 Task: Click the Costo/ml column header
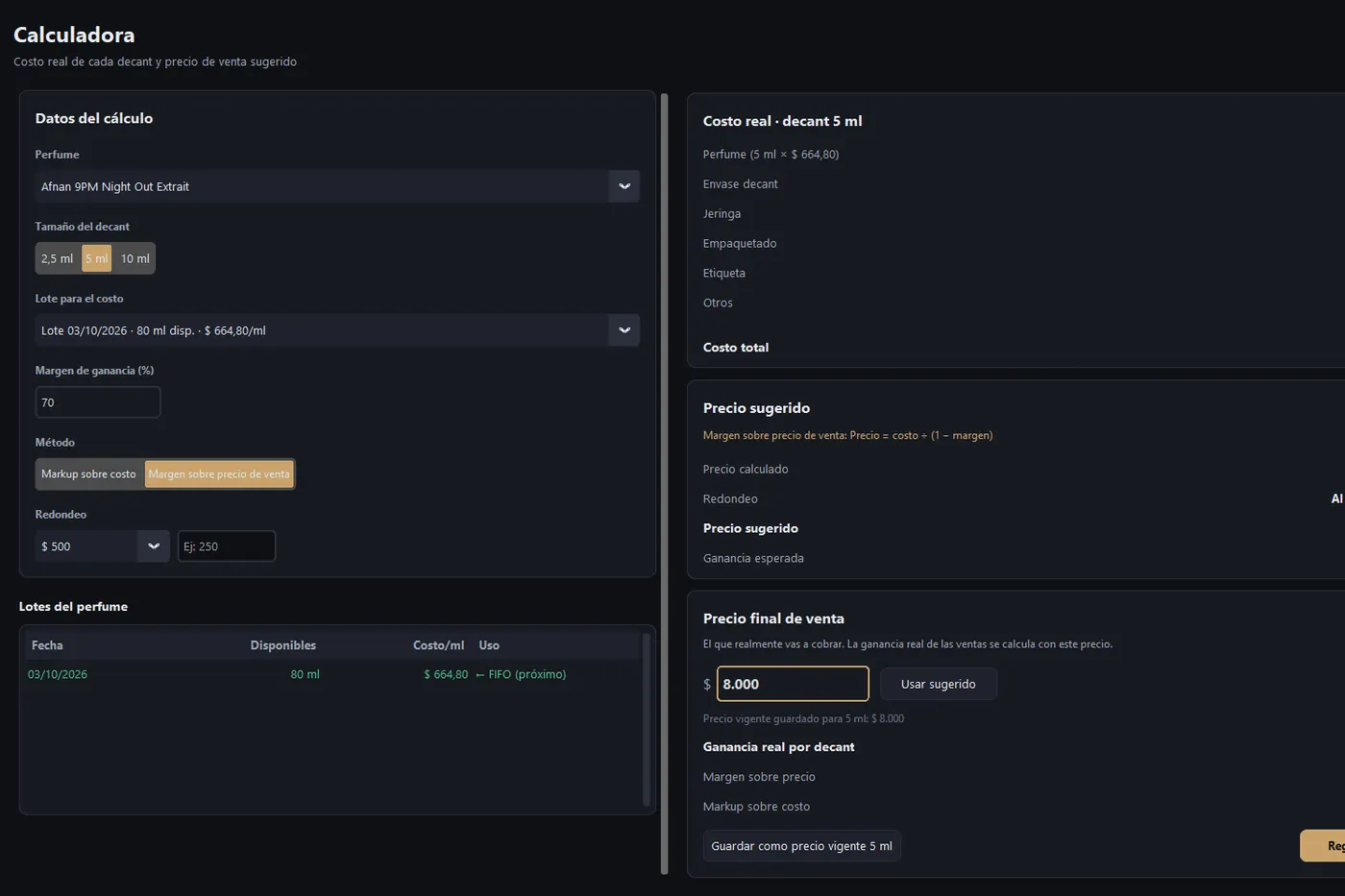tap(439, 645)
